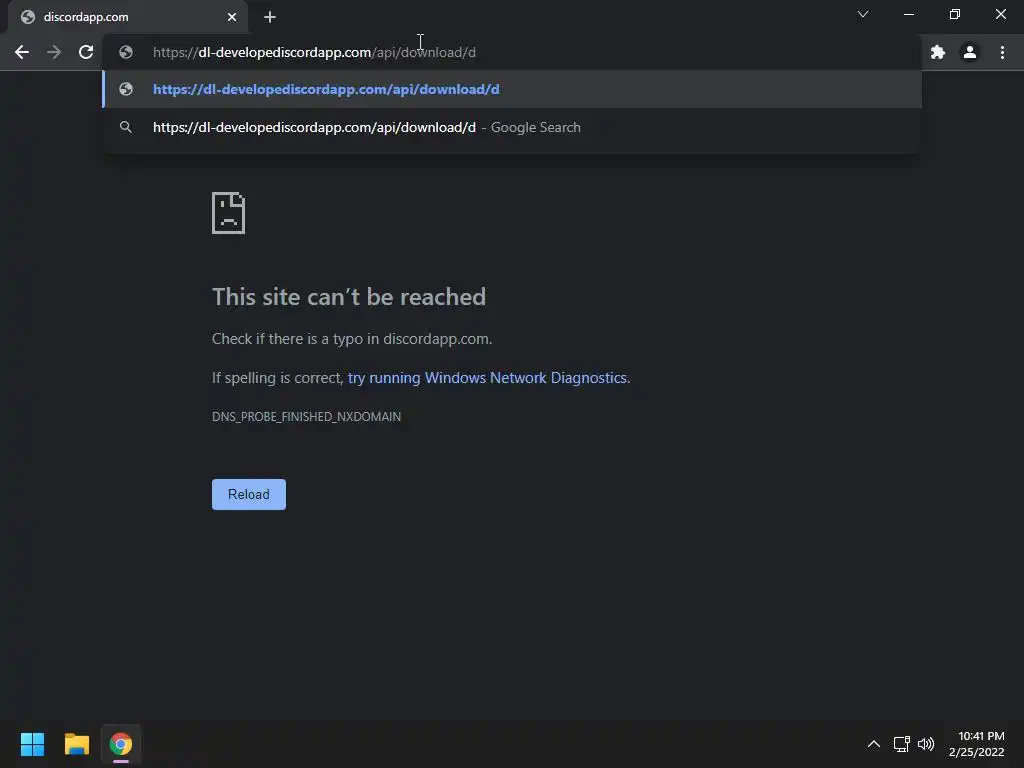
Task: Choose the Google Search suggestion
Action: (512, 127)
